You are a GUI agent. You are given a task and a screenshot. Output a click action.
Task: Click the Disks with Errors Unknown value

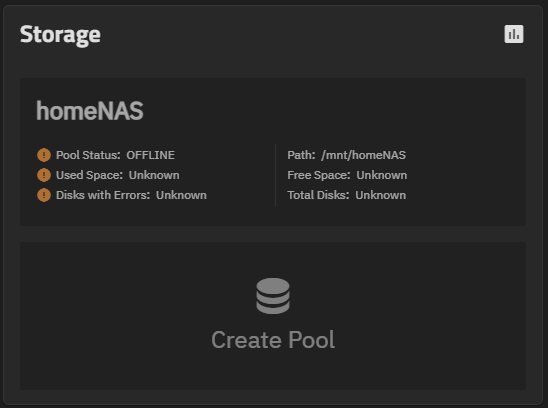(181, 195)
